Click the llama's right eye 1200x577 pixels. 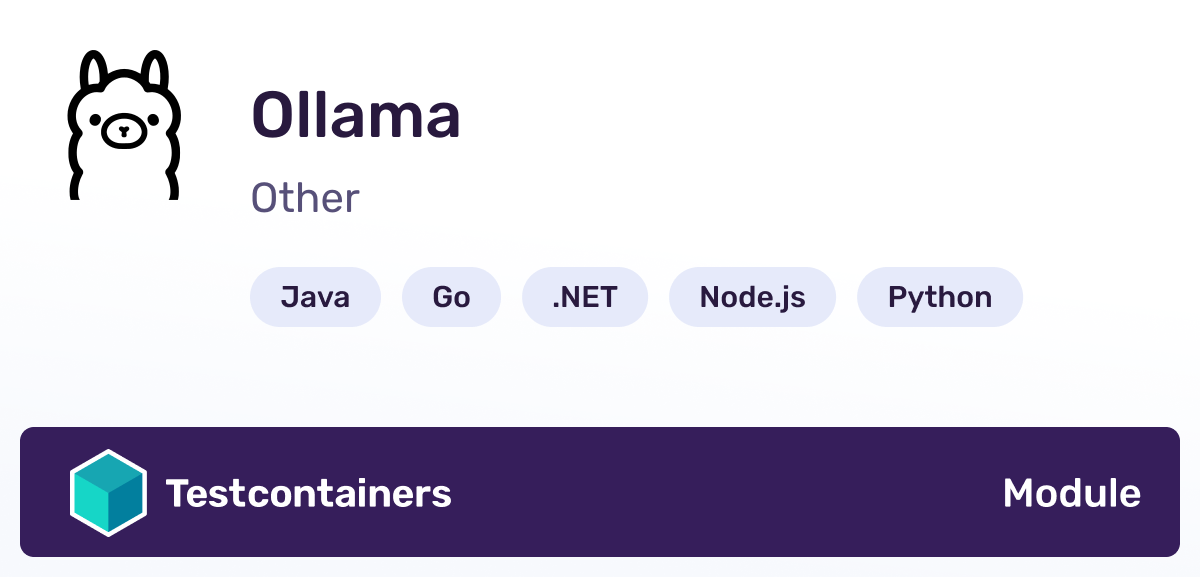(x=151, y=120)
